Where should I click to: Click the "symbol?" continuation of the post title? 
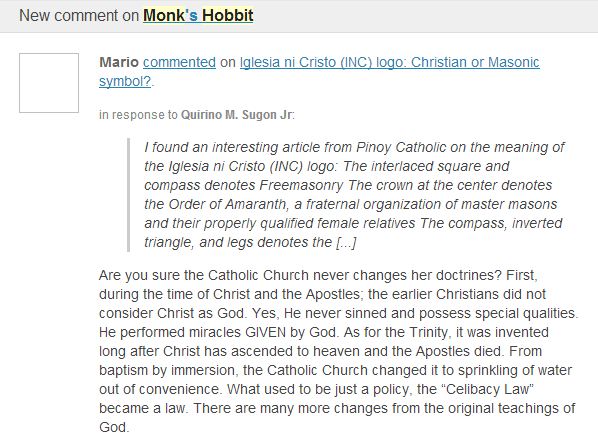pos(125,81)
